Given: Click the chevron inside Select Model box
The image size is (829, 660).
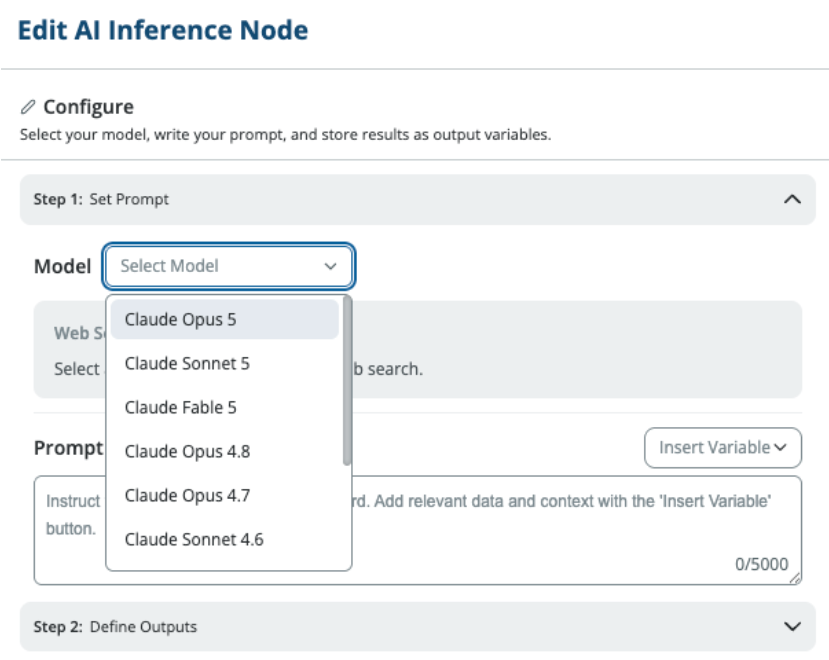Looking at the screenshot, I should coord(330,266).
